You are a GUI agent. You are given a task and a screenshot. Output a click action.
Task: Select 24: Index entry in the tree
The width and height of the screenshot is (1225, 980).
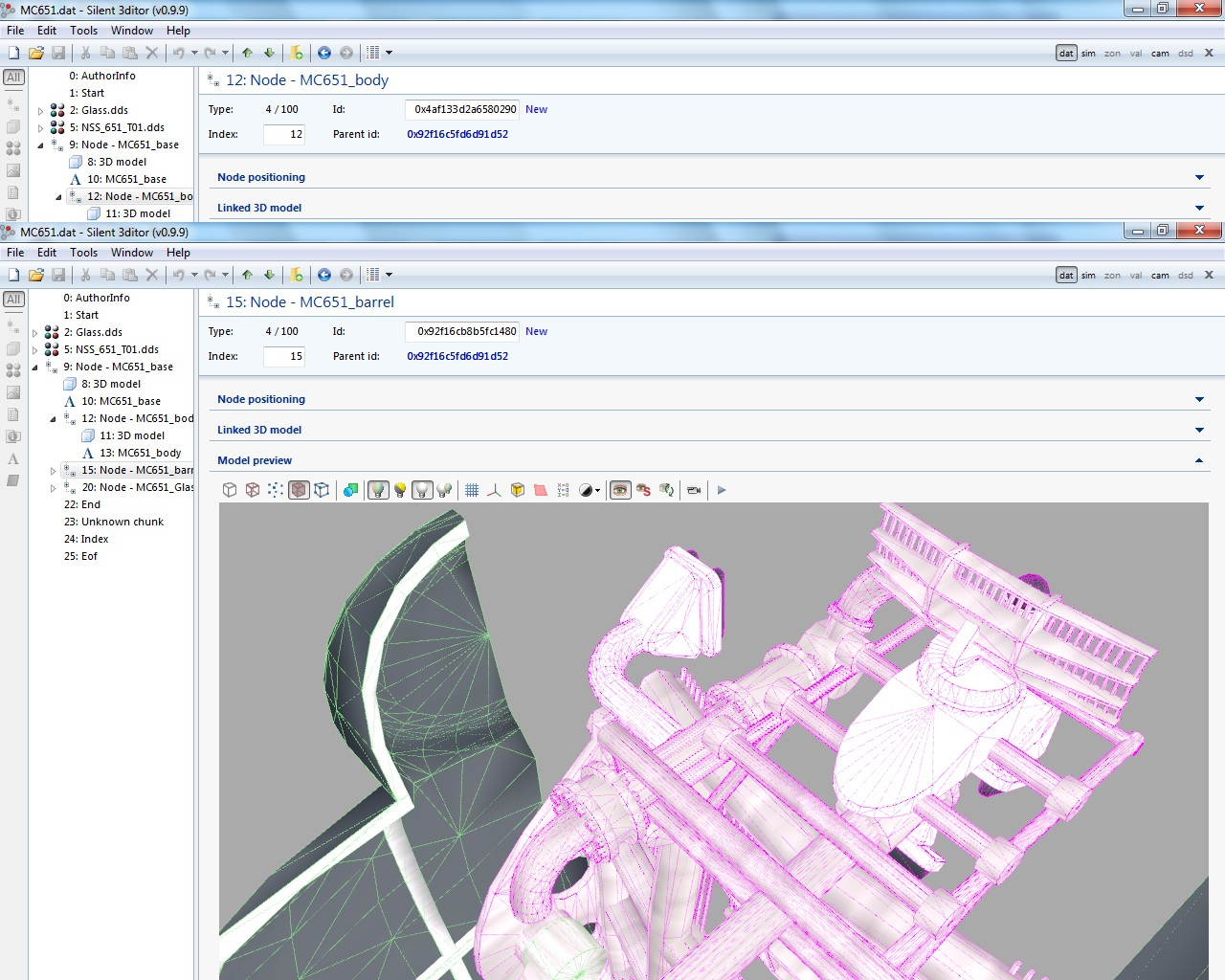click(x=85, y=539)
